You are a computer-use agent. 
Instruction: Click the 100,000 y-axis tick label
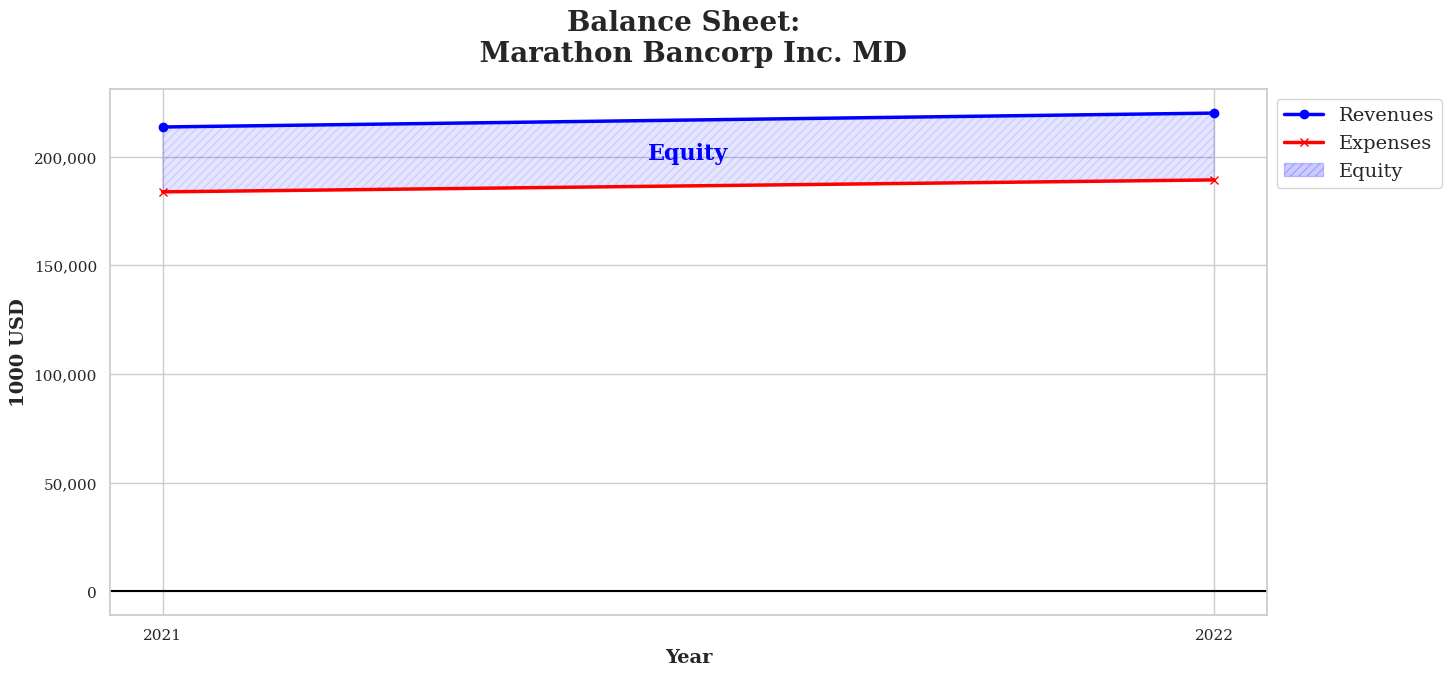click(x=64, y=375)
